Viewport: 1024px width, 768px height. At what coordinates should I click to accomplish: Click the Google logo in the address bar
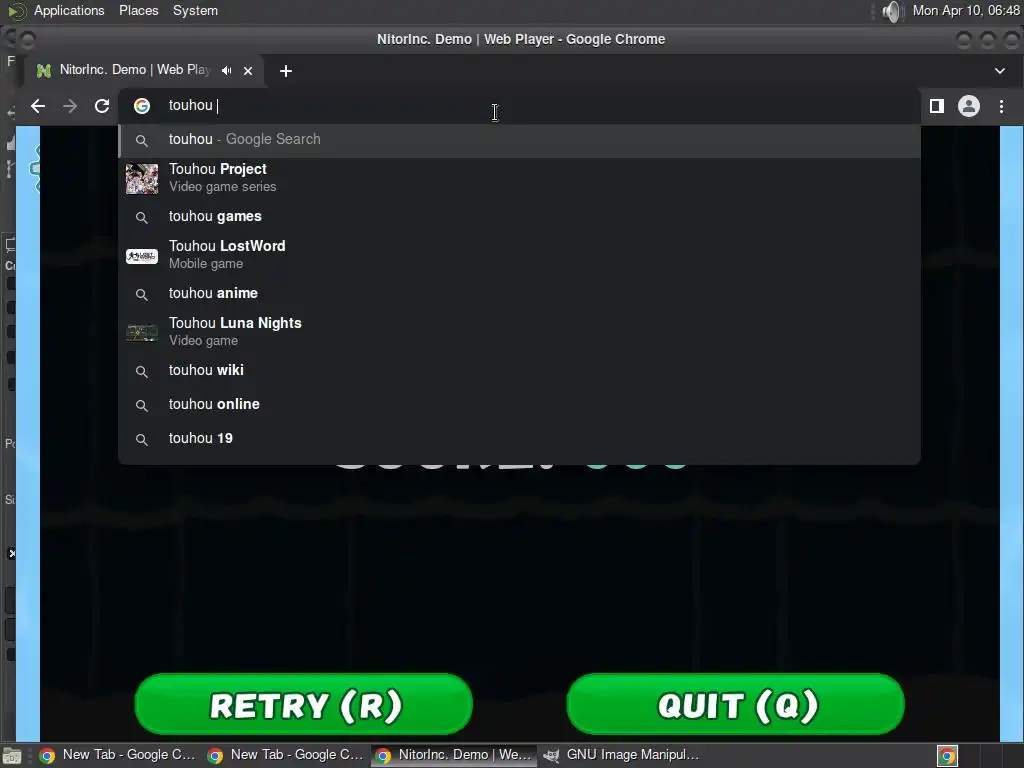[142, 106]
